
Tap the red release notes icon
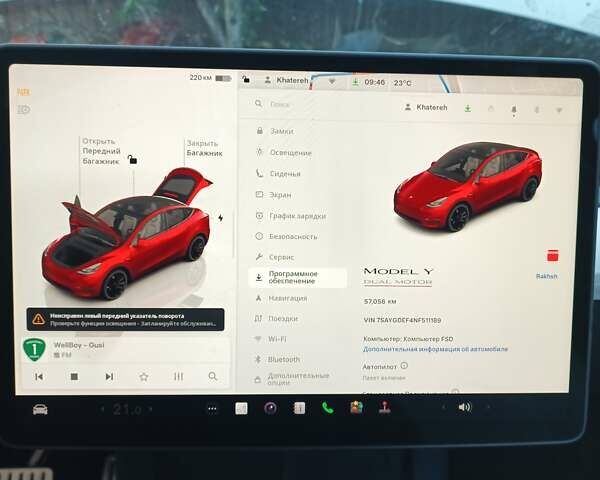click(x=553, y=256)
